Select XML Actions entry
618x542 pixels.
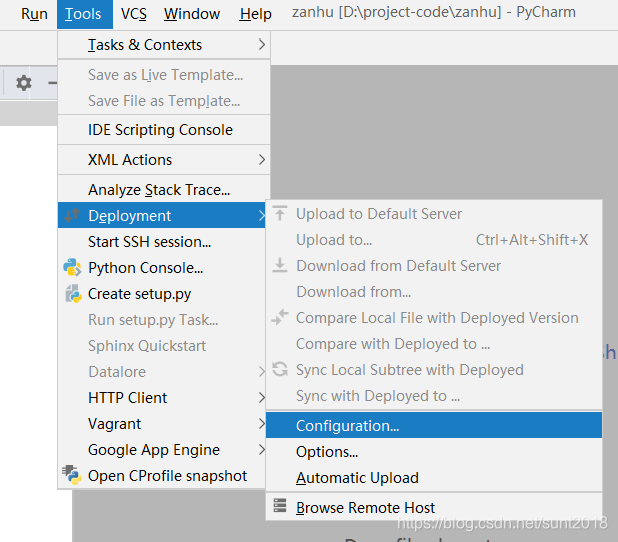click(x=164, y=160)
